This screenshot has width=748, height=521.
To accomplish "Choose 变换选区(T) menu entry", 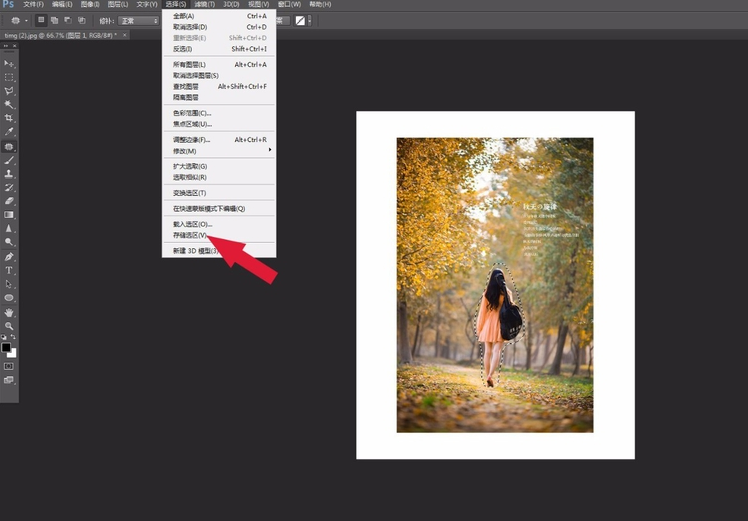I will [x=219, y=193].
